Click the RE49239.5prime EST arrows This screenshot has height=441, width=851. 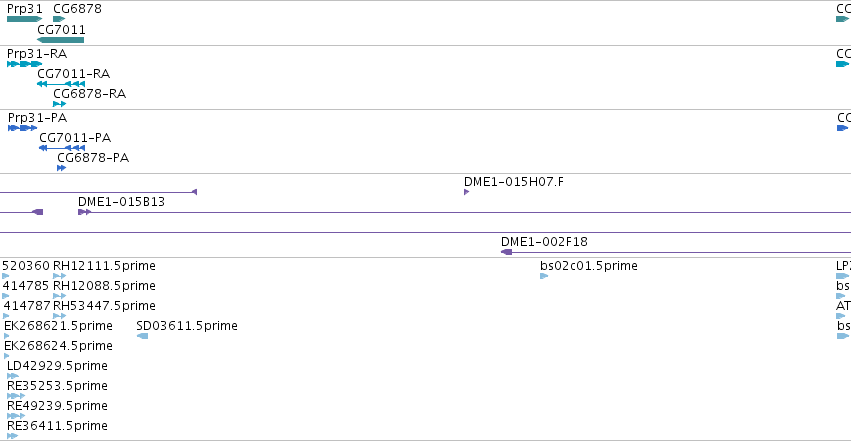pos(16,416)
